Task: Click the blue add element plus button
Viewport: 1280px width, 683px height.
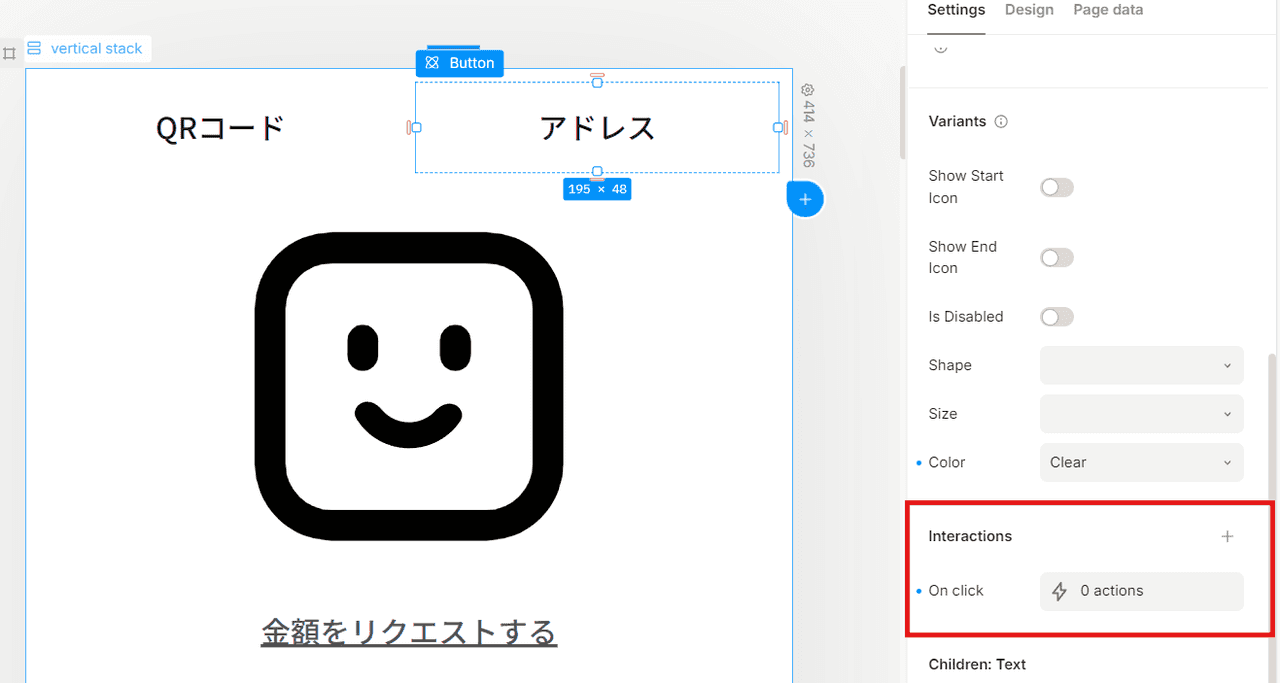Action: (x=805, y=199)
